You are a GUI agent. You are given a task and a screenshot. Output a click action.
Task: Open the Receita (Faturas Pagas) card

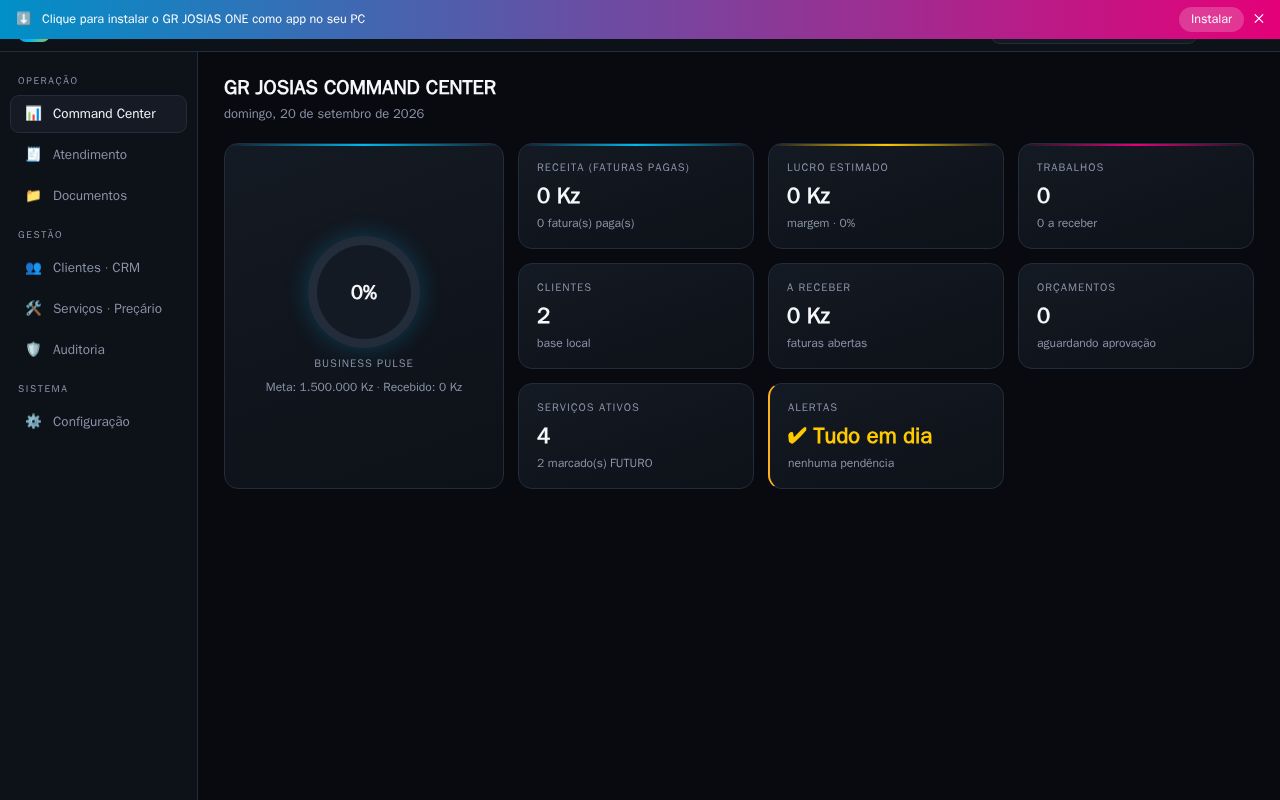pos(636,196)
